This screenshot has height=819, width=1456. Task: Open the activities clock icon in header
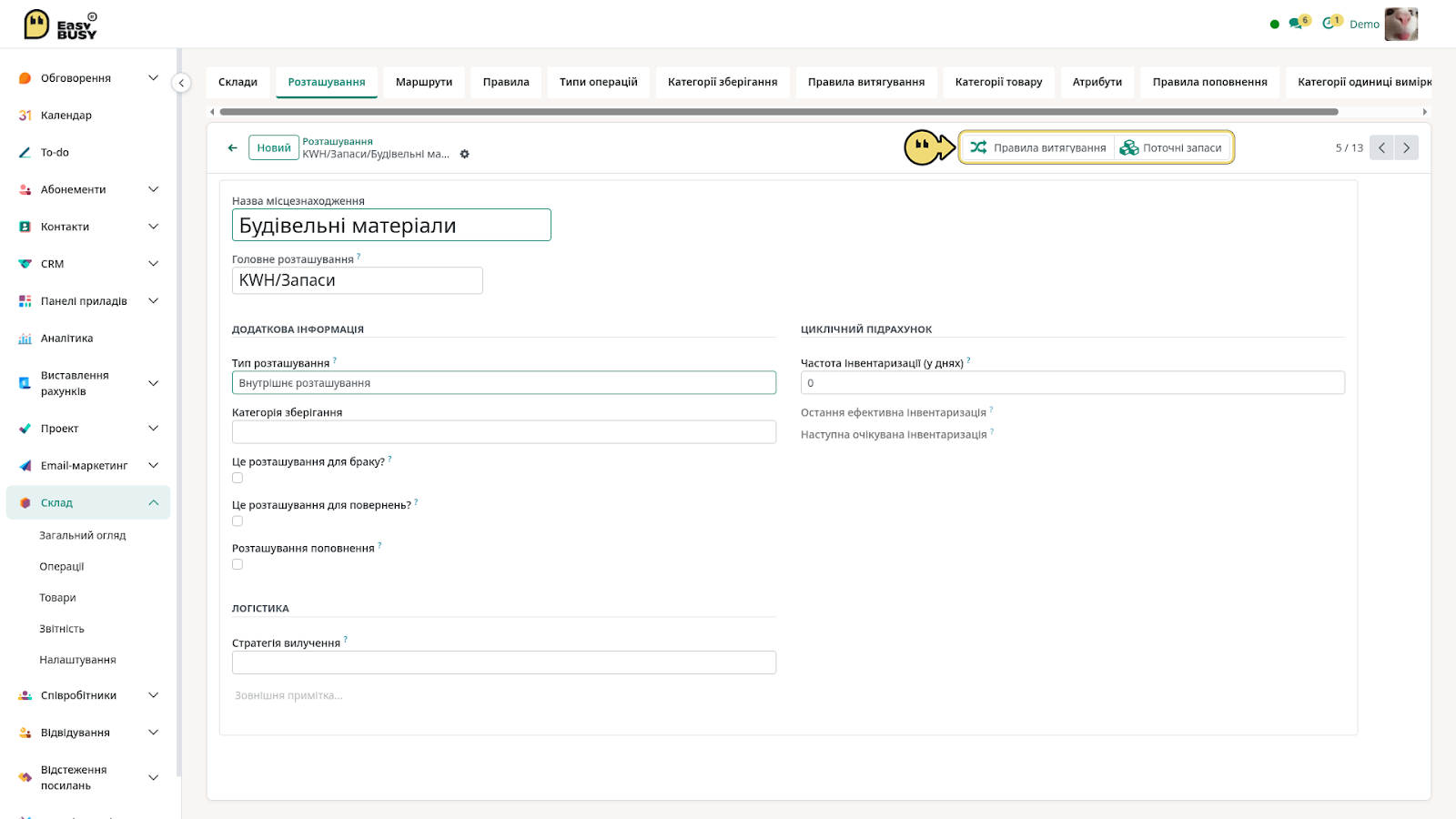(x=1330, y=23)
